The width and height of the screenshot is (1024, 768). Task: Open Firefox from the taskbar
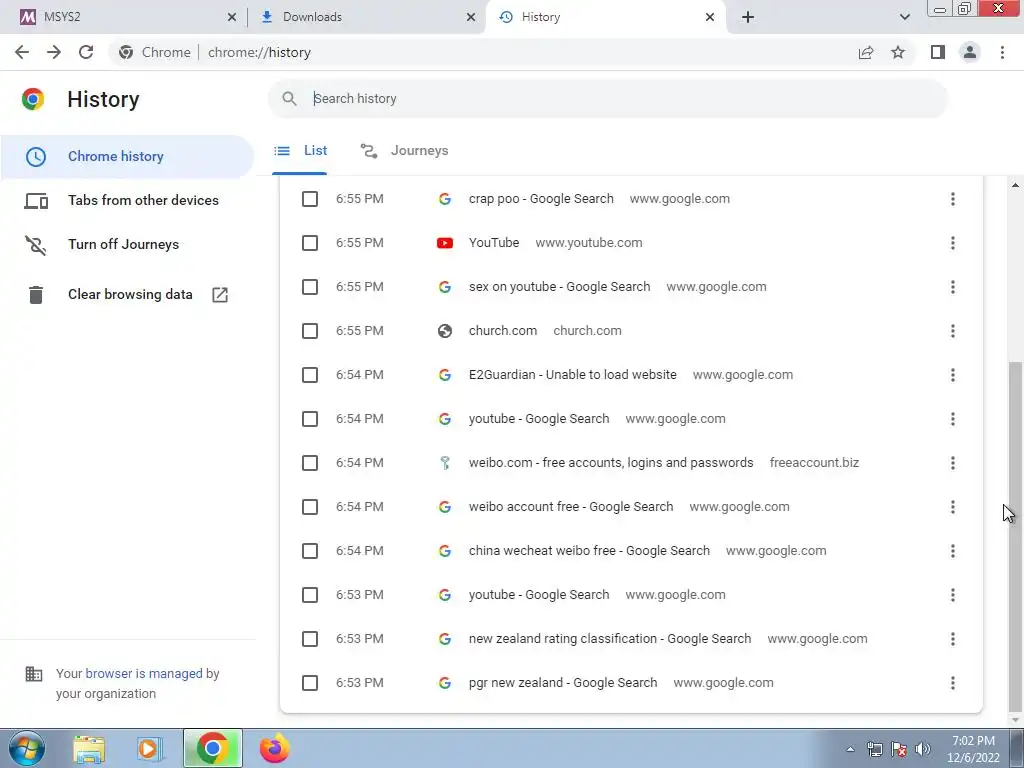click(275, 749)
